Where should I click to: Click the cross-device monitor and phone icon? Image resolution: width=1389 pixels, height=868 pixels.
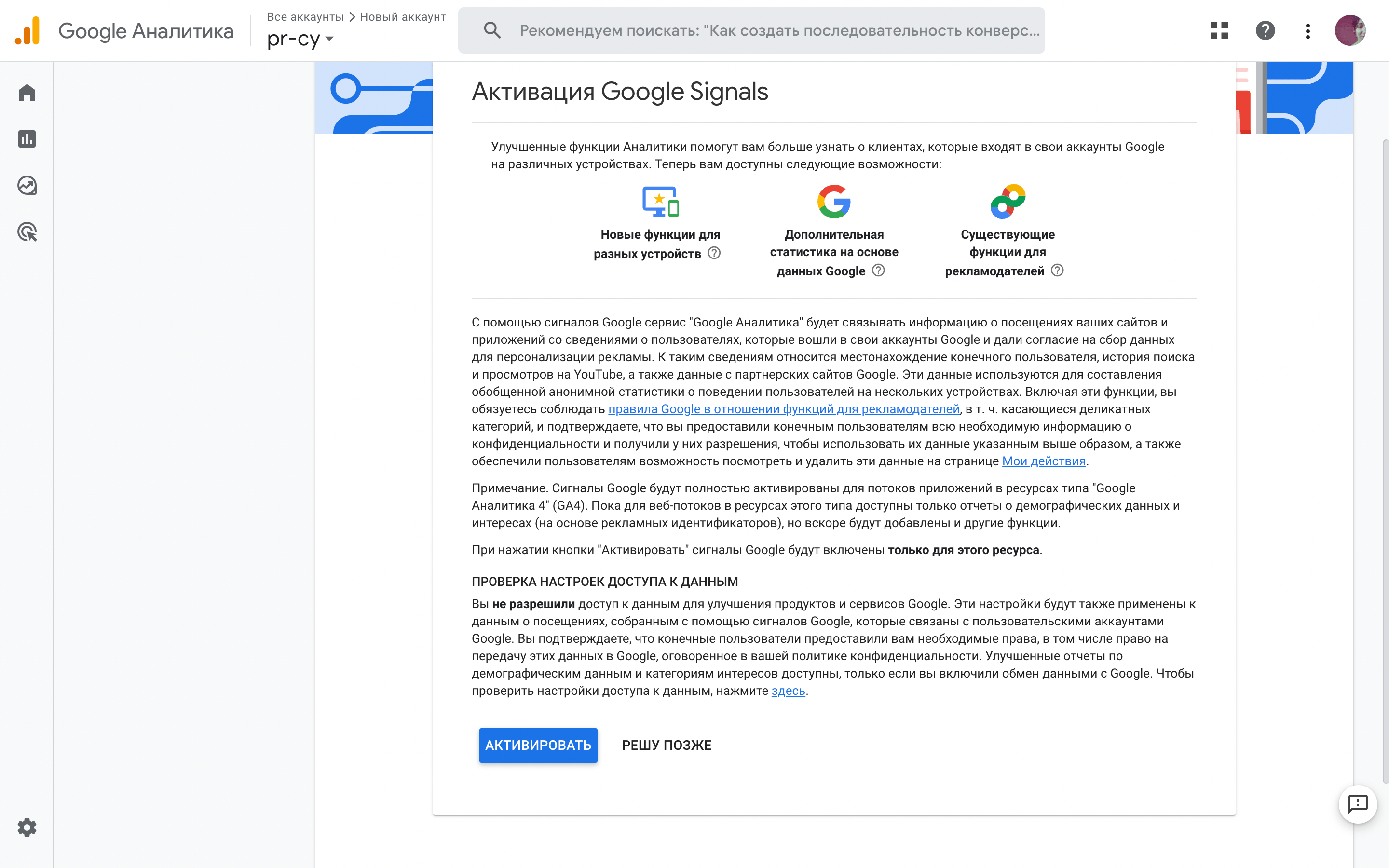click(661, 202)
